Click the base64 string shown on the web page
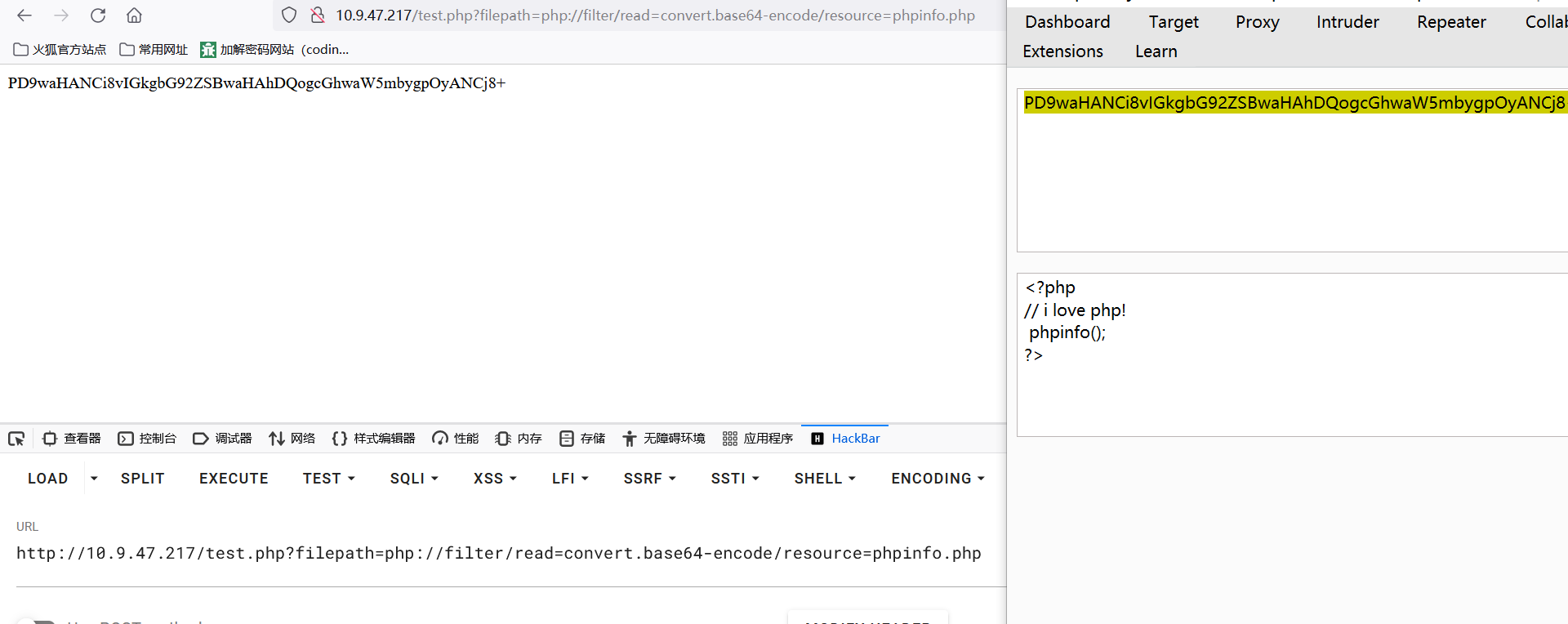This screenshot has height=624, width=1568. point(256,83)
